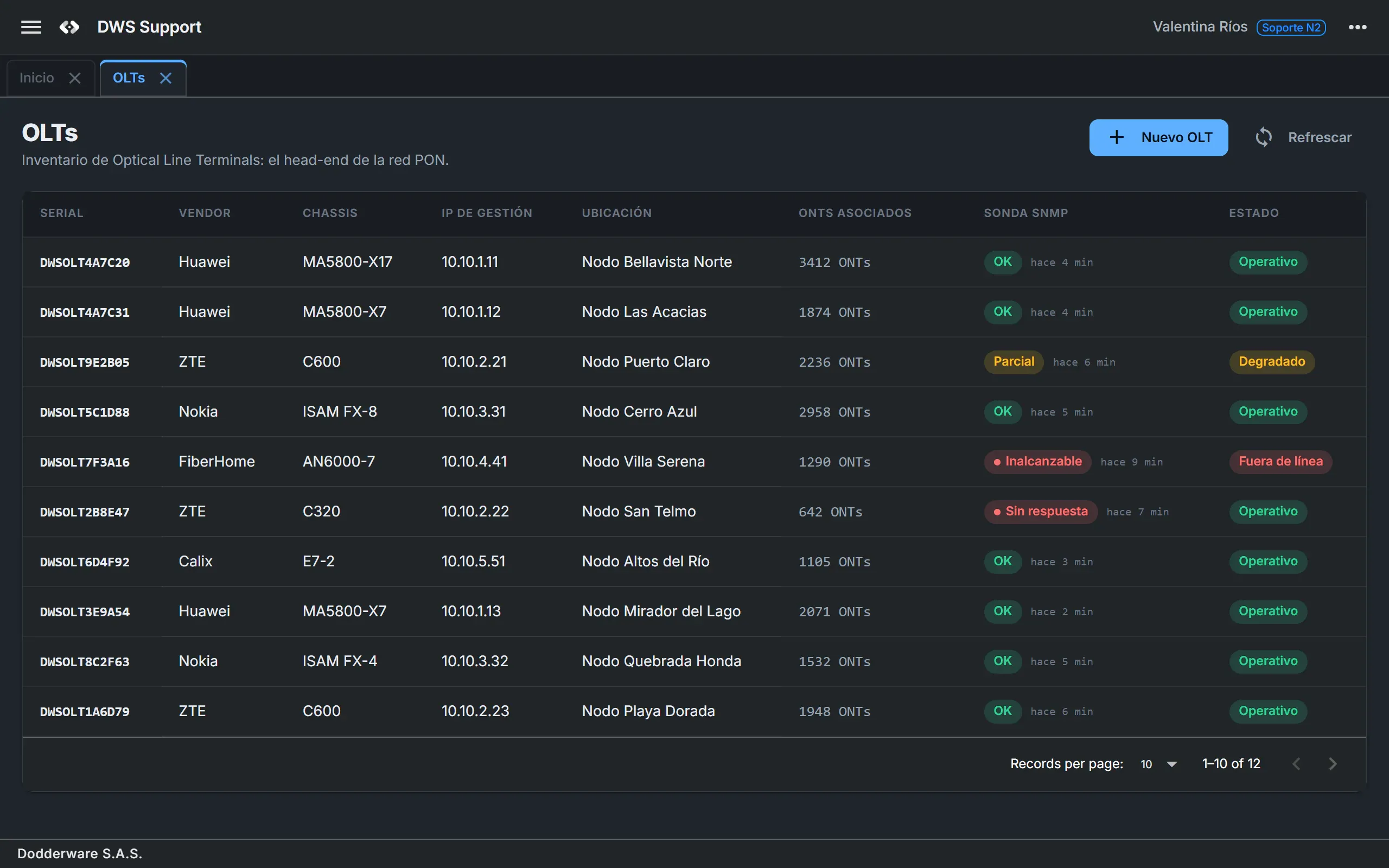
Task: Click the Dodderware S.A.S. footer text
Action: click(x=80, y=854)
